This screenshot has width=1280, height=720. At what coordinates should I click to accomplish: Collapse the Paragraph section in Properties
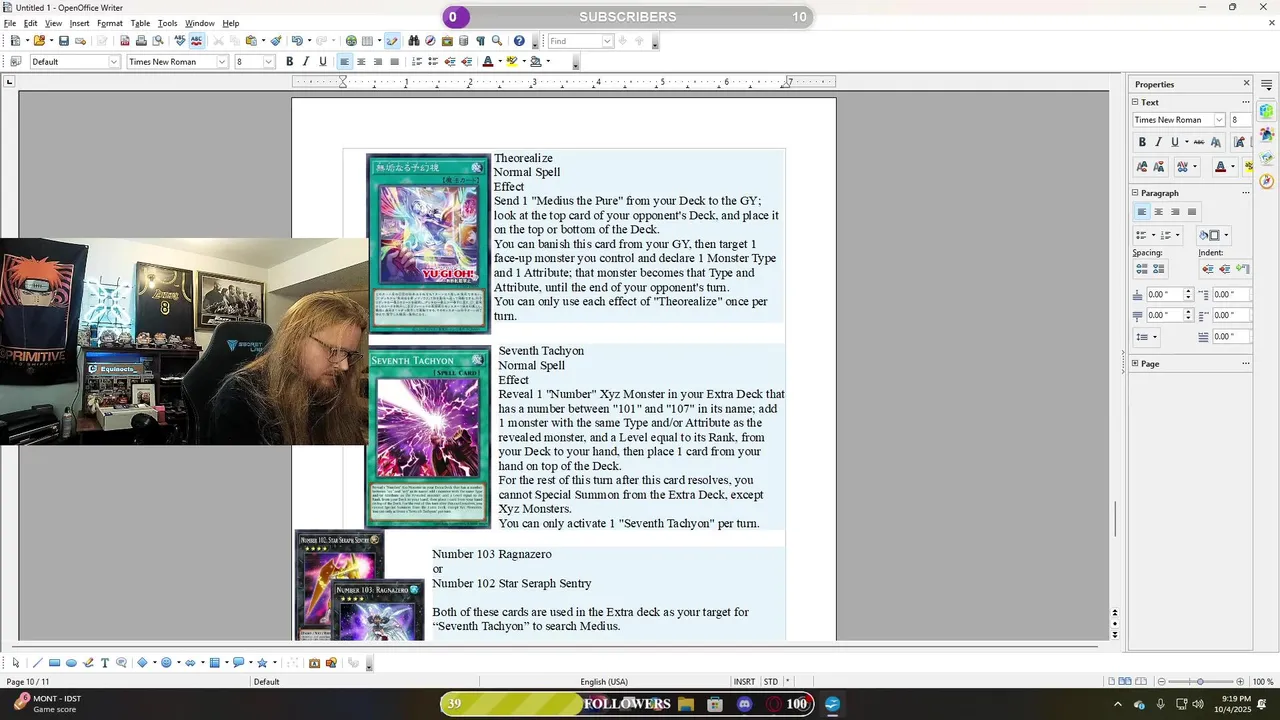coord(1136,193)
